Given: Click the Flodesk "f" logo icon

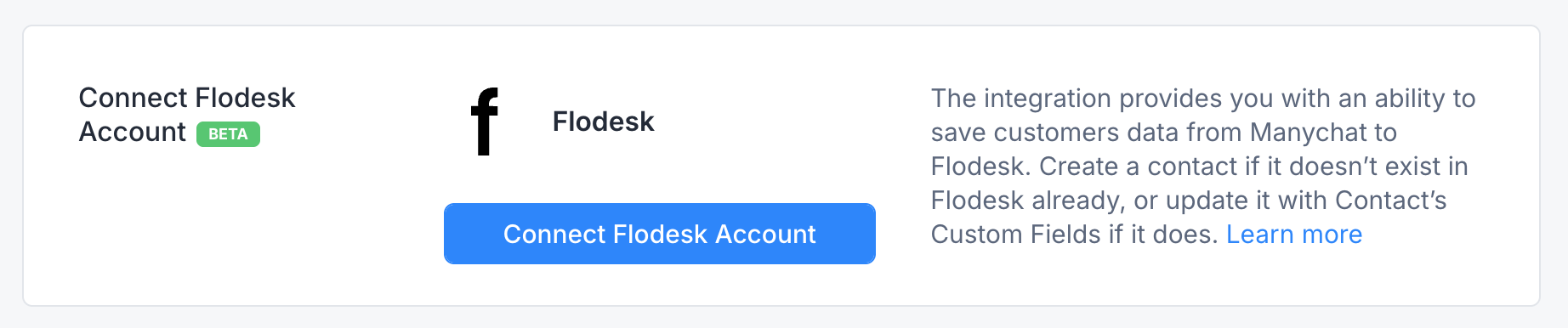Looking at the screenshot, I should pyautogui.click(x=485, y=122).
